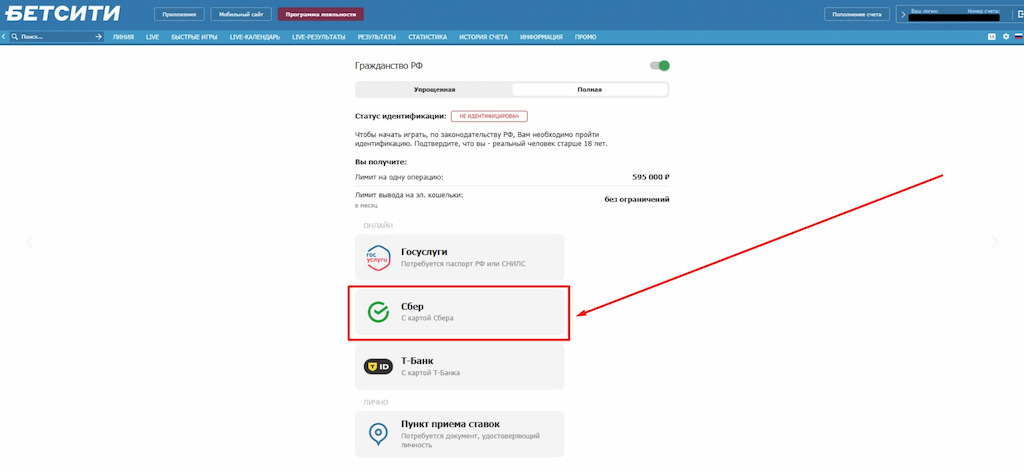Click the 595 000 ₽ limit value
The width and height of the screenshot is (1024, 472).
[651, 176]
